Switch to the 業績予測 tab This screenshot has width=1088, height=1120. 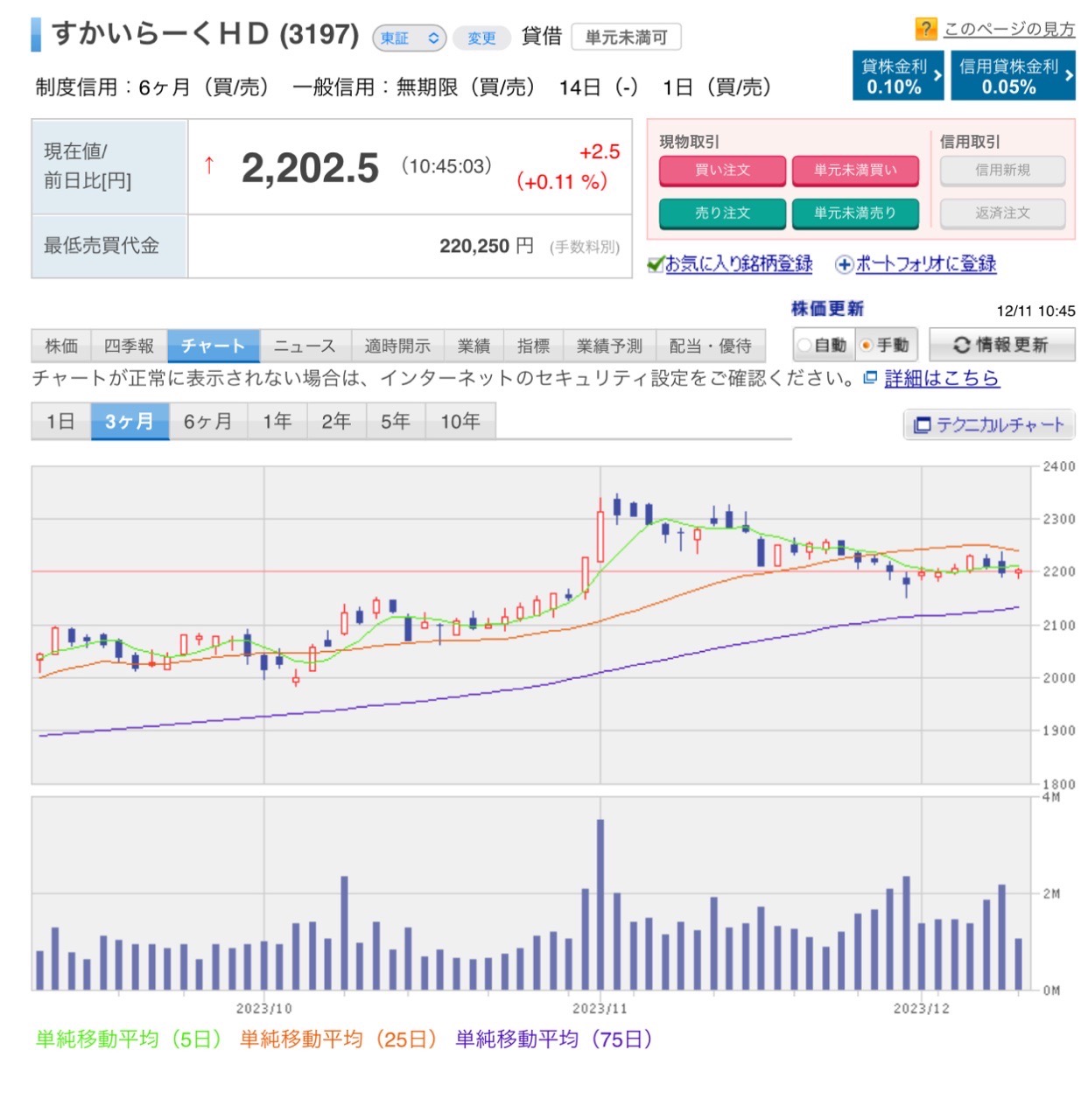[609, 346]
